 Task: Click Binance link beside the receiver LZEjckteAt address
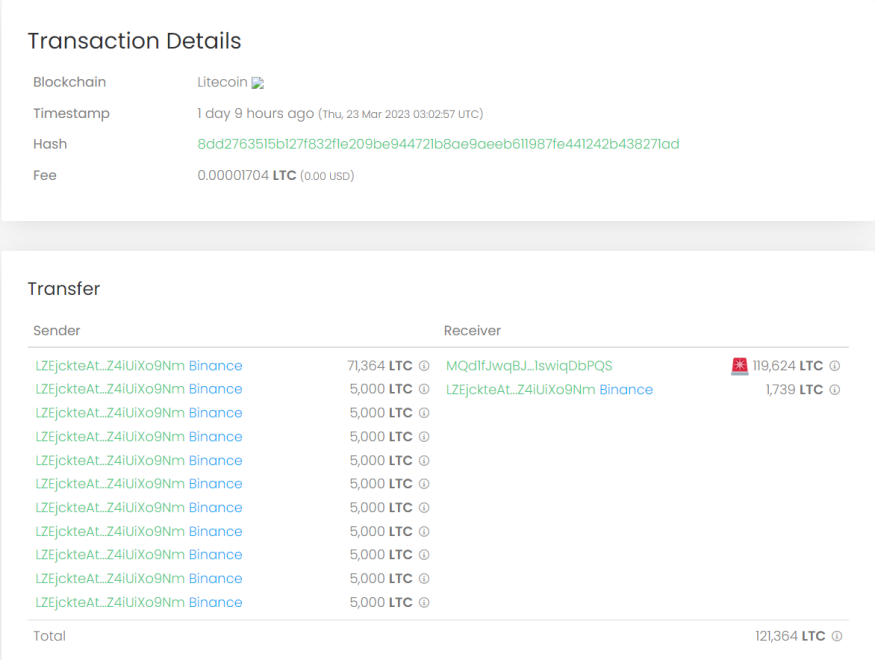(x=627, y=389)
